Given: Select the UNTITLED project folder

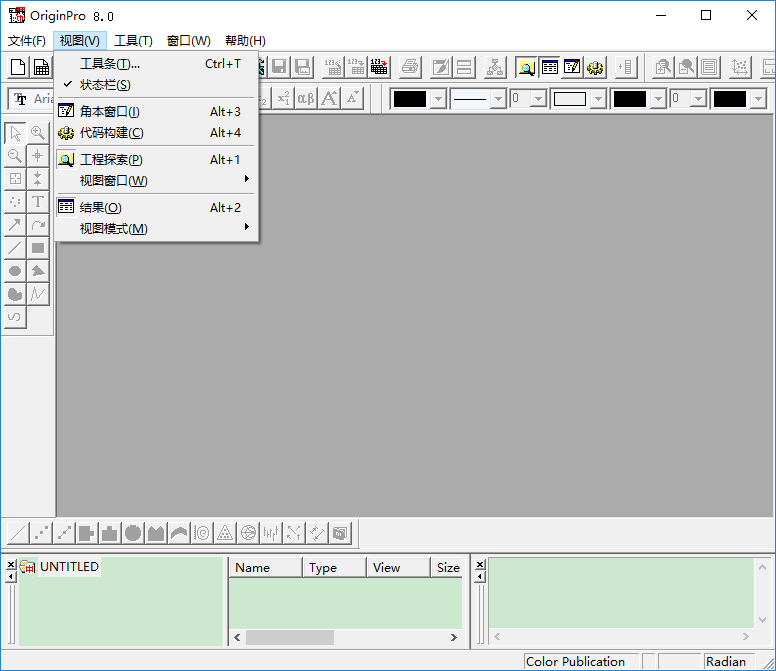Looking at the screenshot, I should click(x=69, y=566).
